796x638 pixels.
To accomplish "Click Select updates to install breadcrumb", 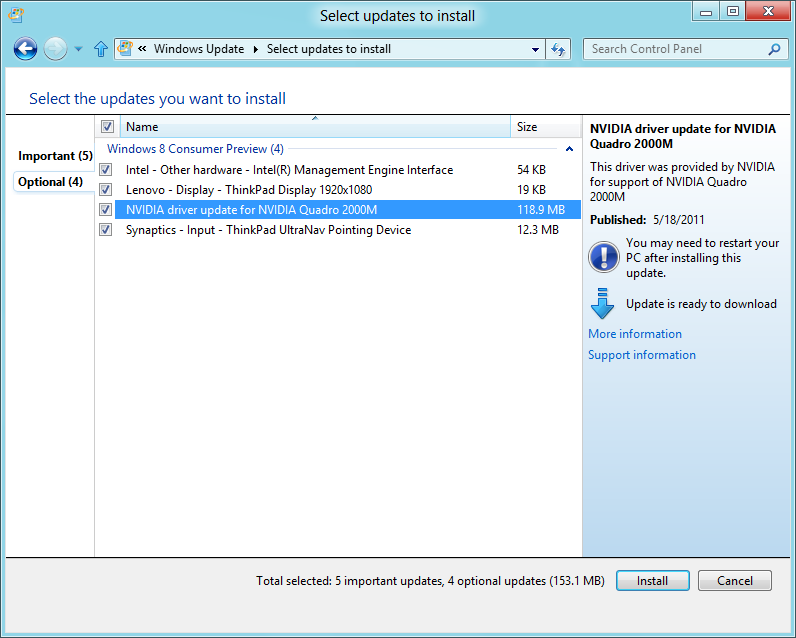I will (x=328, y=49).
